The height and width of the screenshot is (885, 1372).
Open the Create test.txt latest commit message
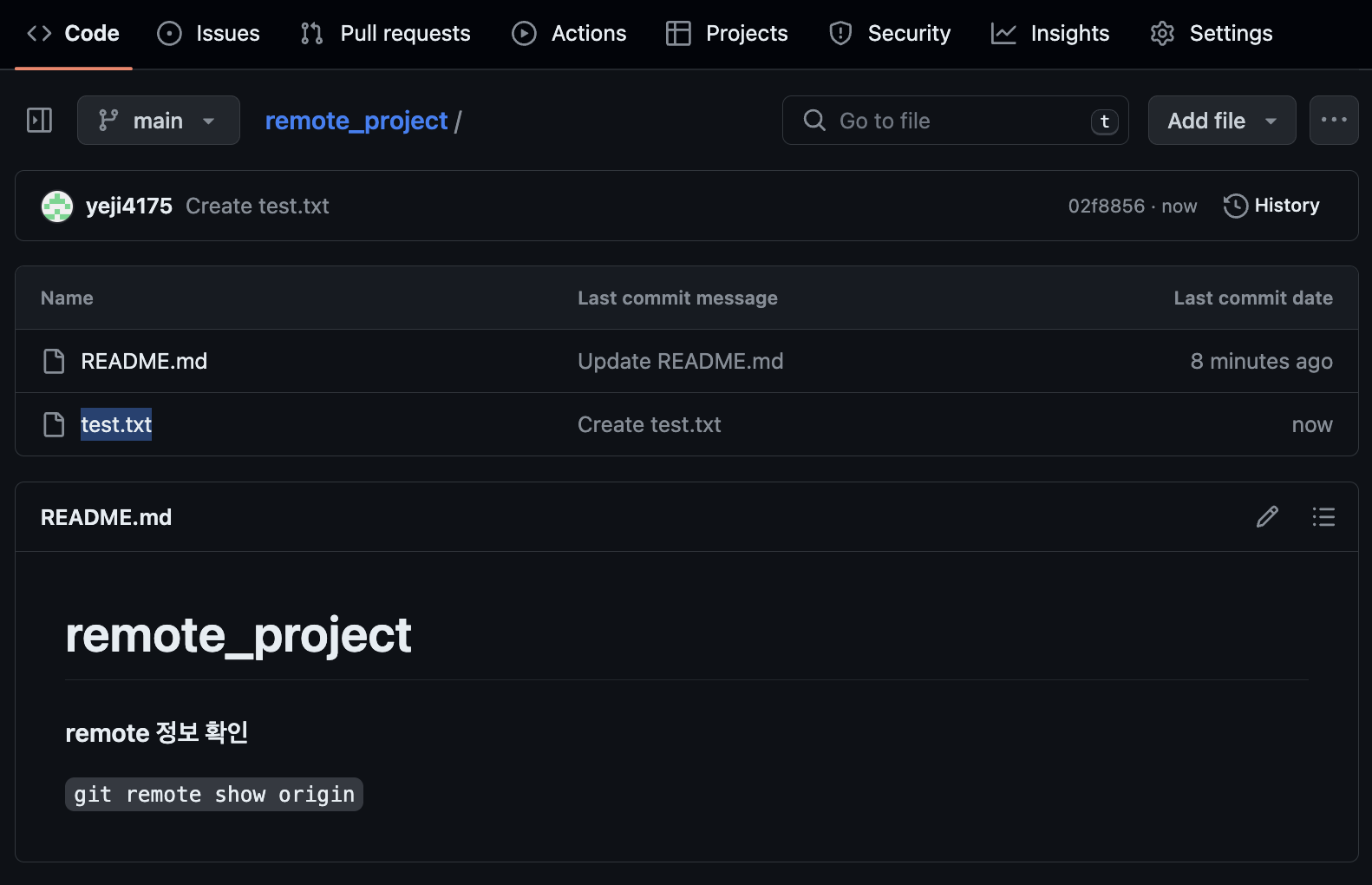pyautogui.click(x=258, y=206)
